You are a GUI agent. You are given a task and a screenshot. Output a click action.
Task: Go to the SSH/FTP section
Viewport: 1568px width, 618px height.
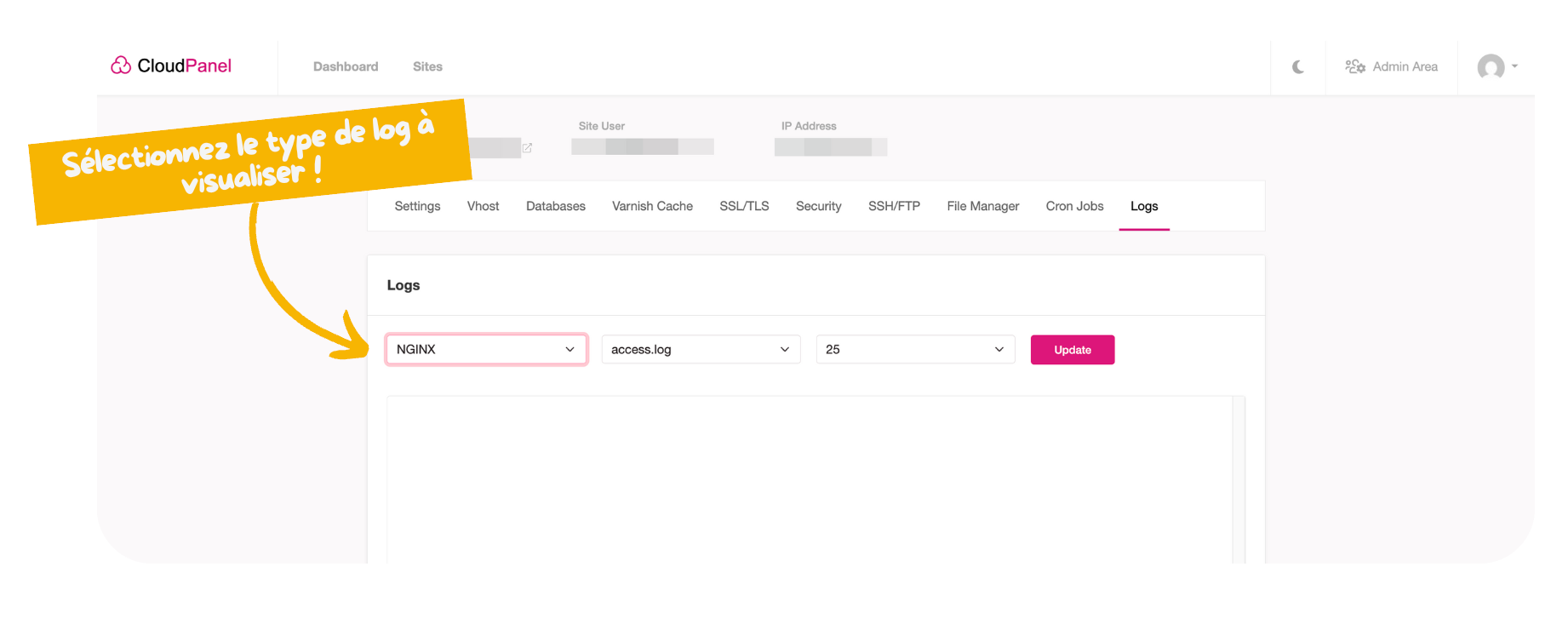pos(894,206)
